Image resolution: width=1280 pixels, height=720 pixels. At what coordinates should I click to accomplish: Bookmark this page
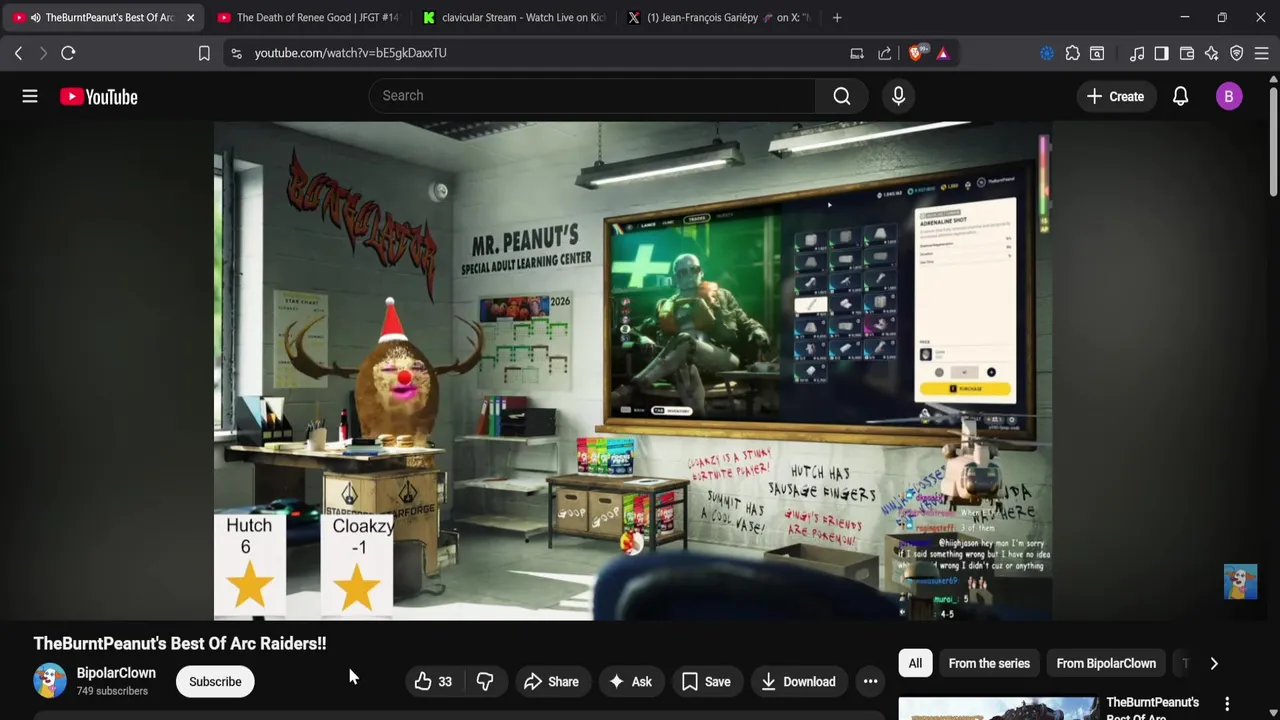204,53
